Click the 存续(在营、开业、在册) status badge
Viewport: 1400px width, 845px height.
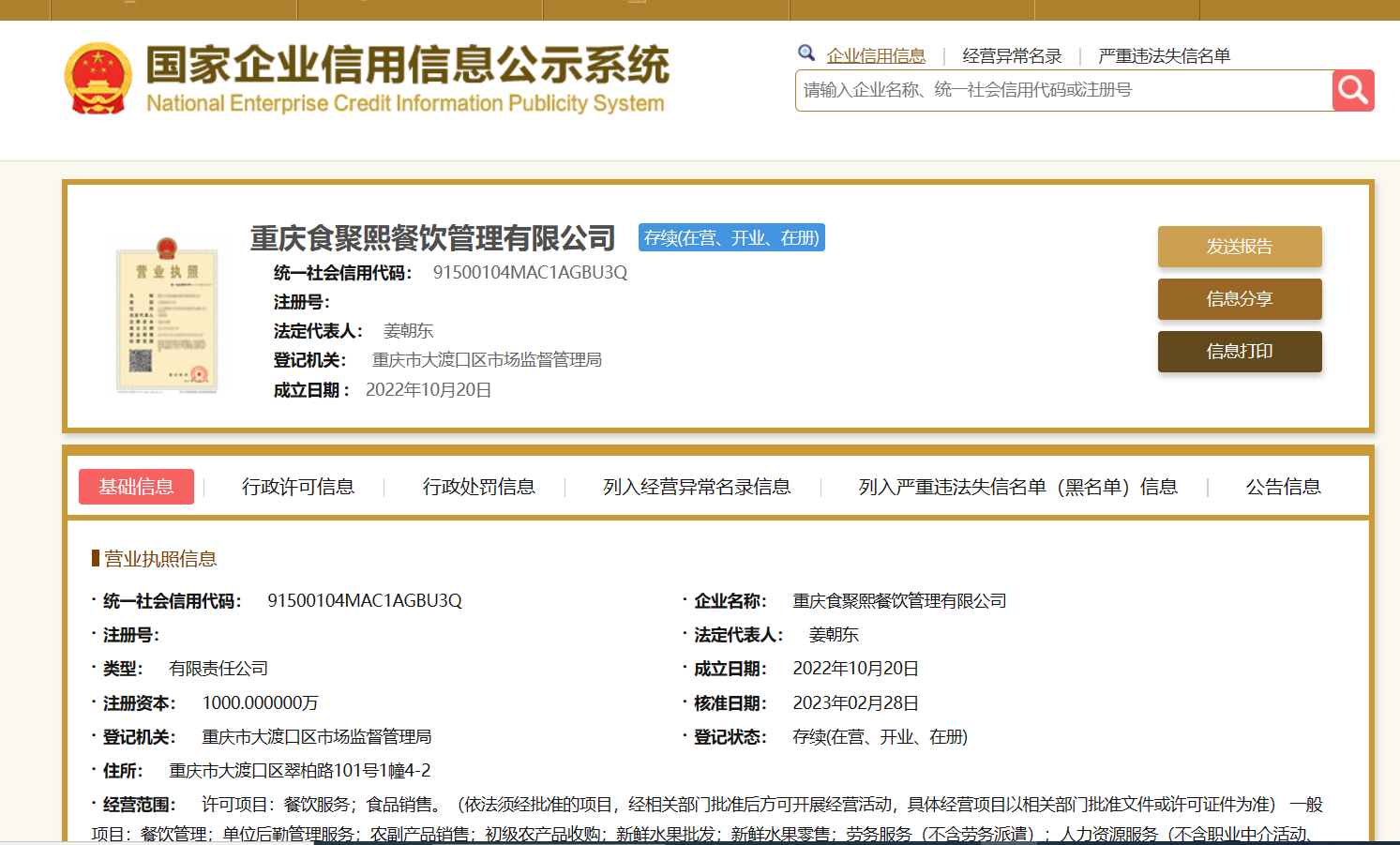(731, 238)
